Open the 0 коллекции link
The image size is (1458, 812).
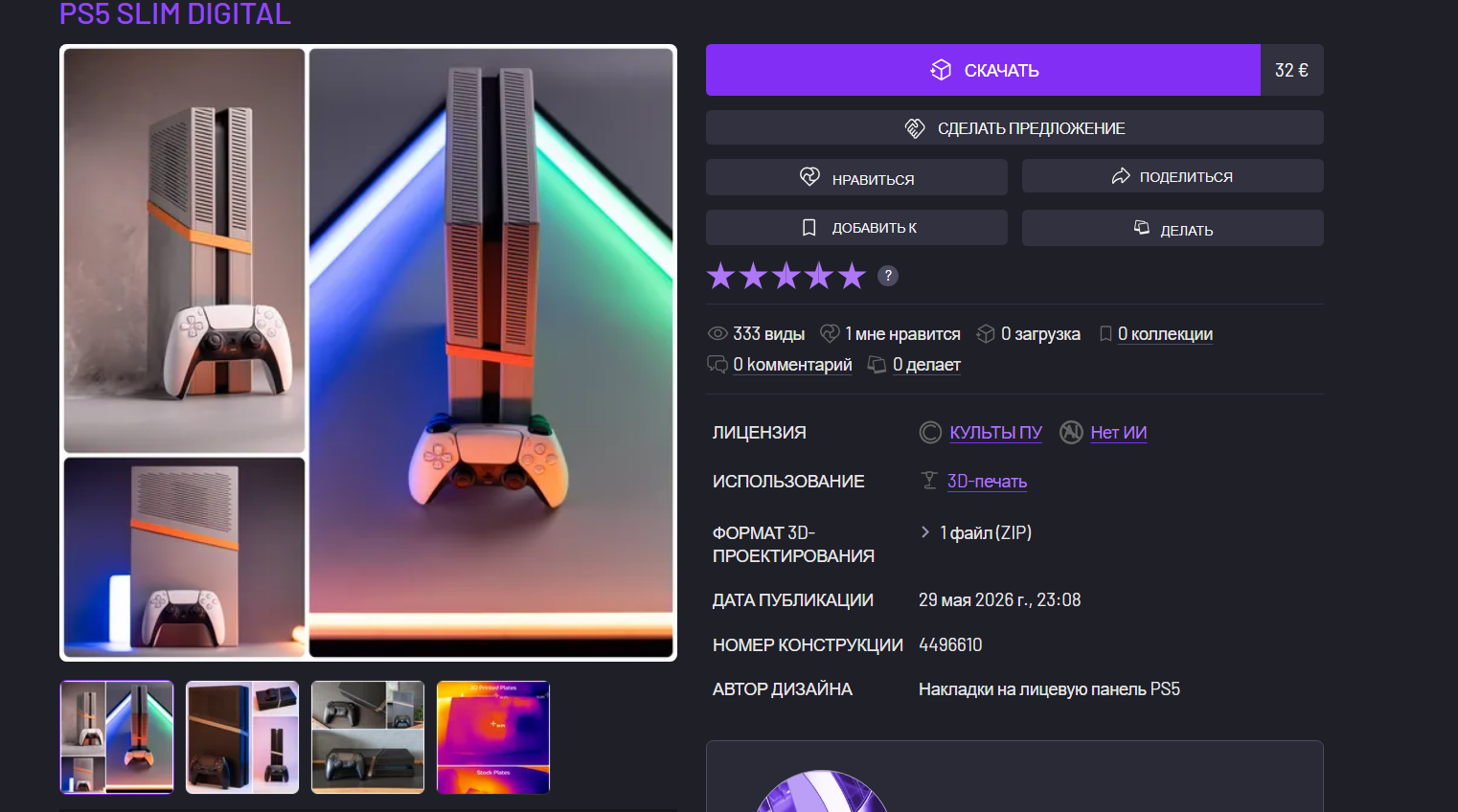[1165, 334]
